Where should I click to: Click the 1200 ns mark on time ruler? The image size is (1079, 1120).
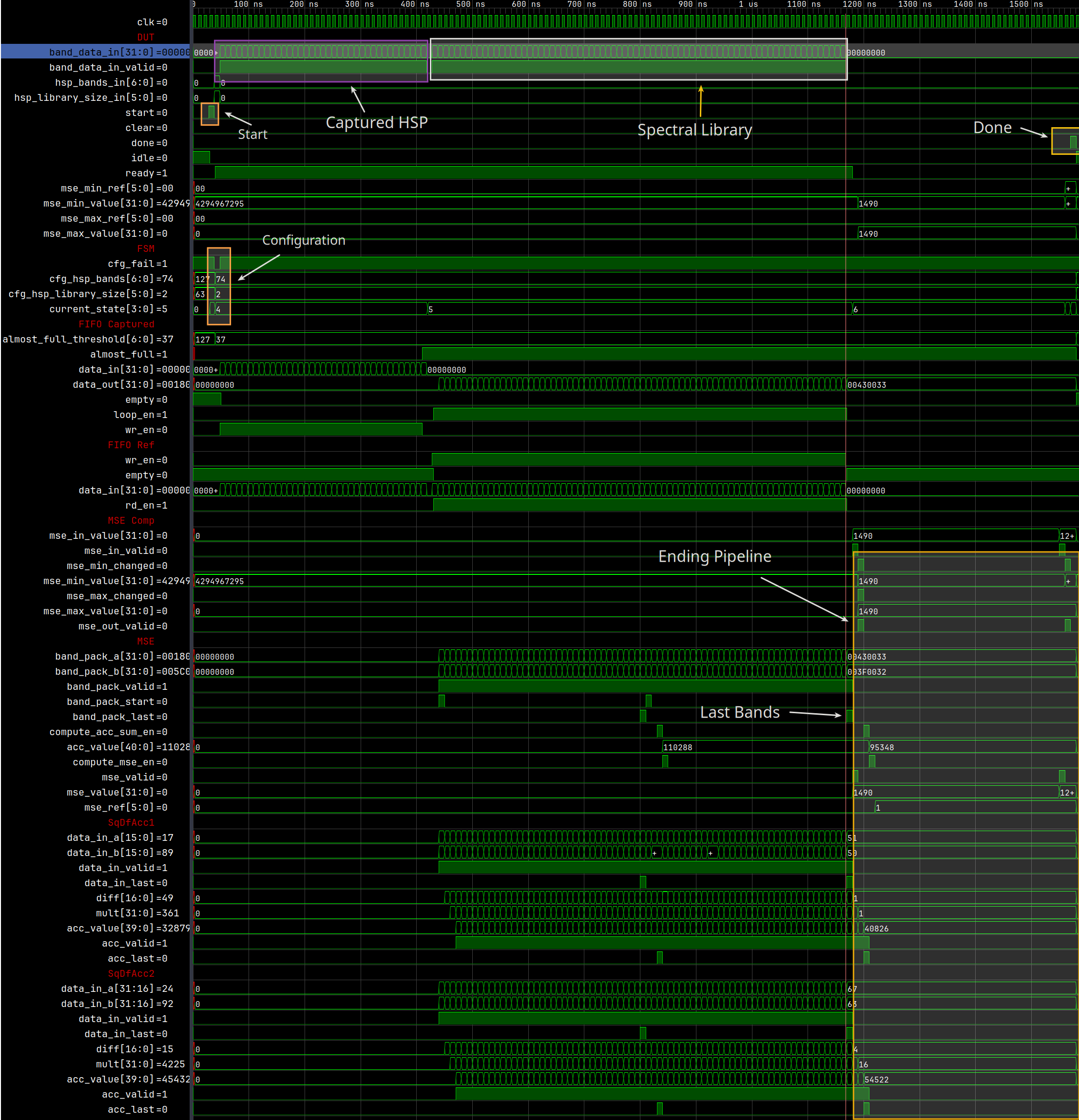[859, 4]
